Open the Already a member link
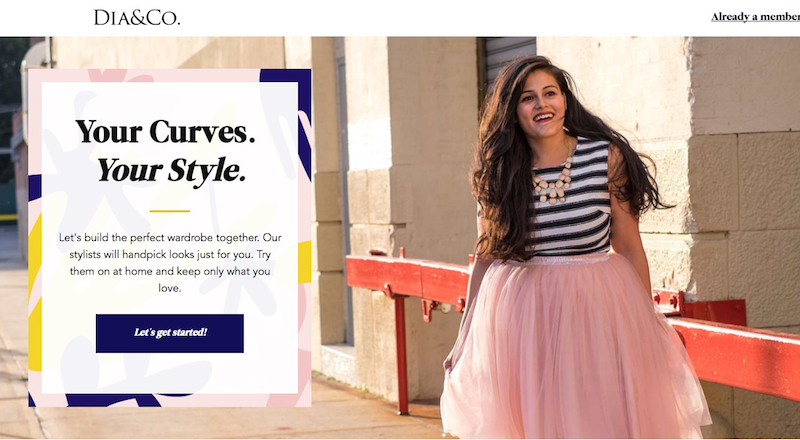This screenshot has height=440, width=800. (755, 17)
